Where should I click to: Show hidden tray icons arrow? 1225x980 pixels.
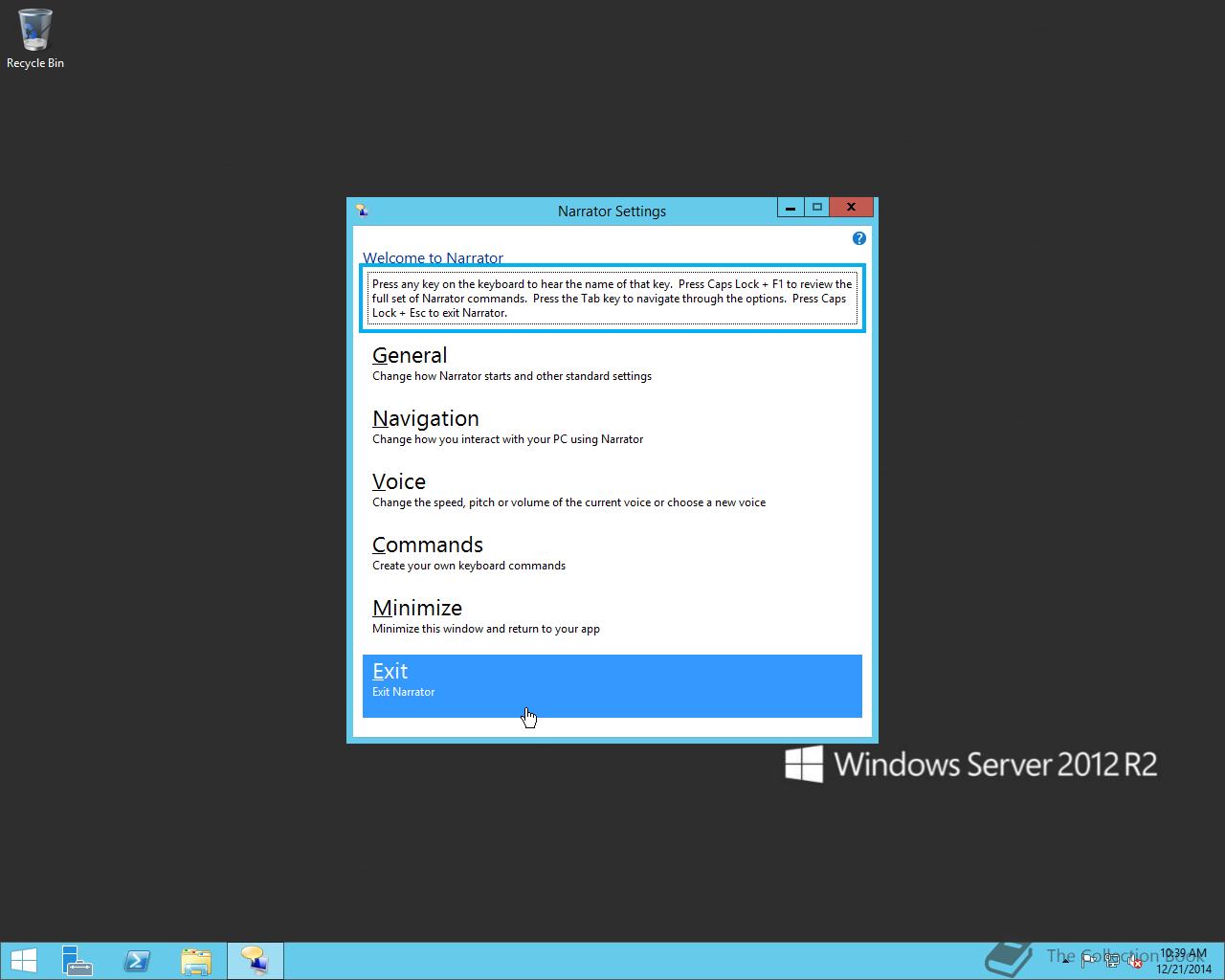coord(1066,961)
